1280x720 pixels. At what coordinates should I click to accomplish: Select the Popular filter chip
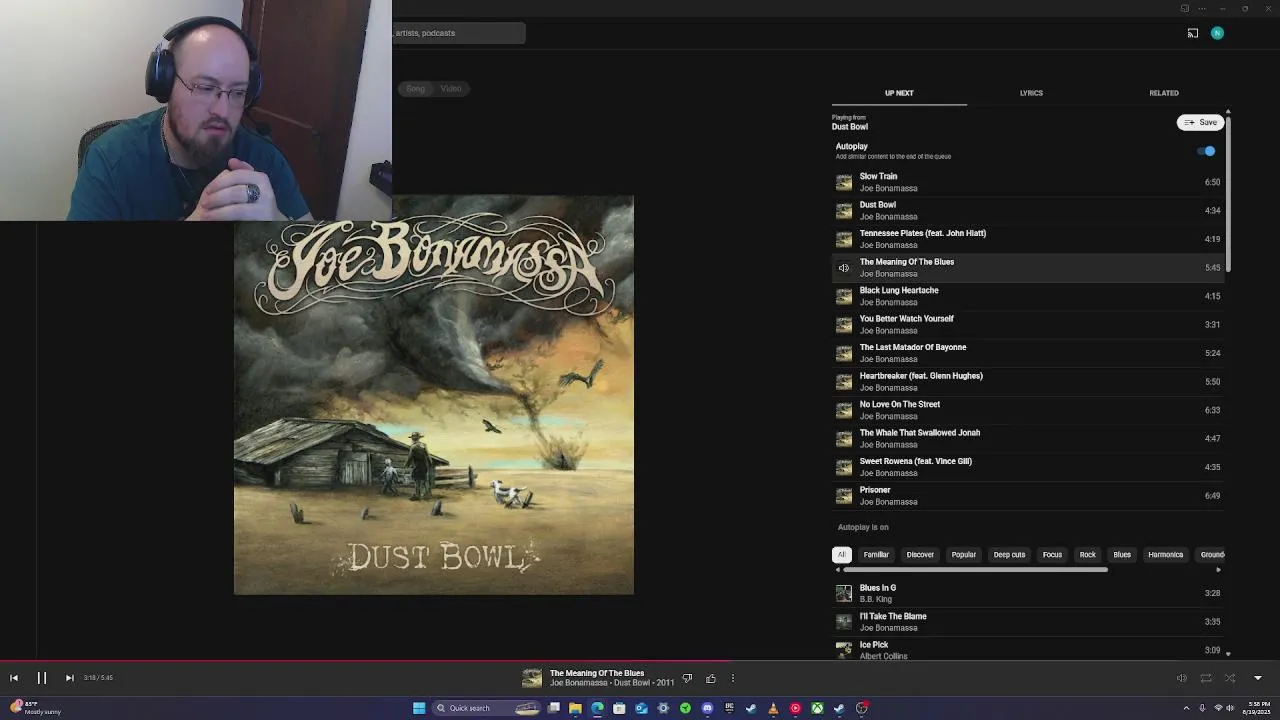964,554
